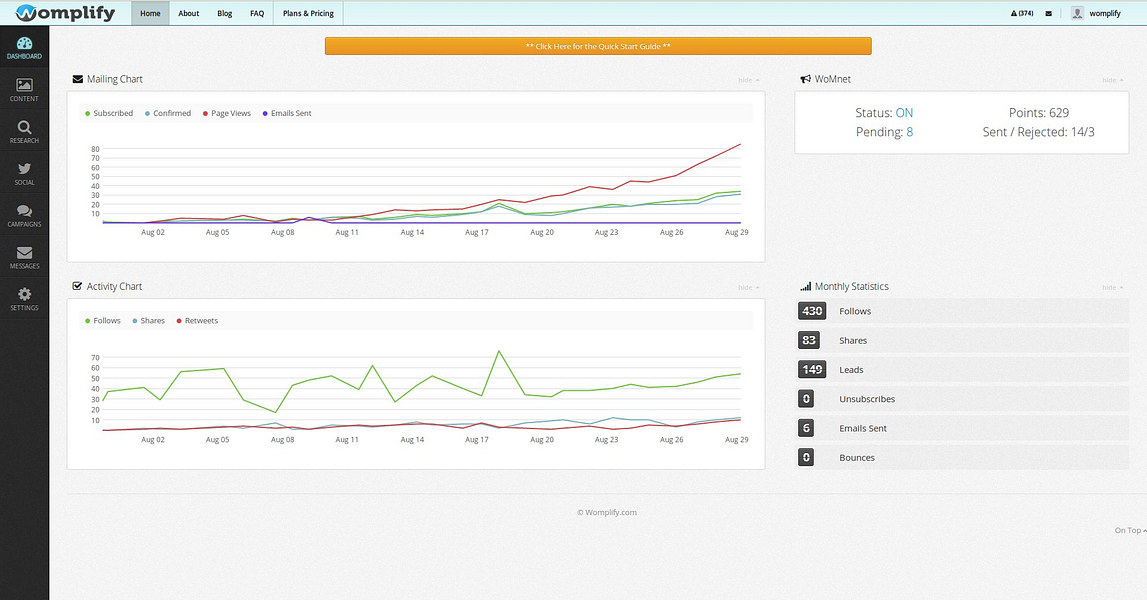Open the Messages envelope in sidebar

pyautogui.click(x=24, y=257)
